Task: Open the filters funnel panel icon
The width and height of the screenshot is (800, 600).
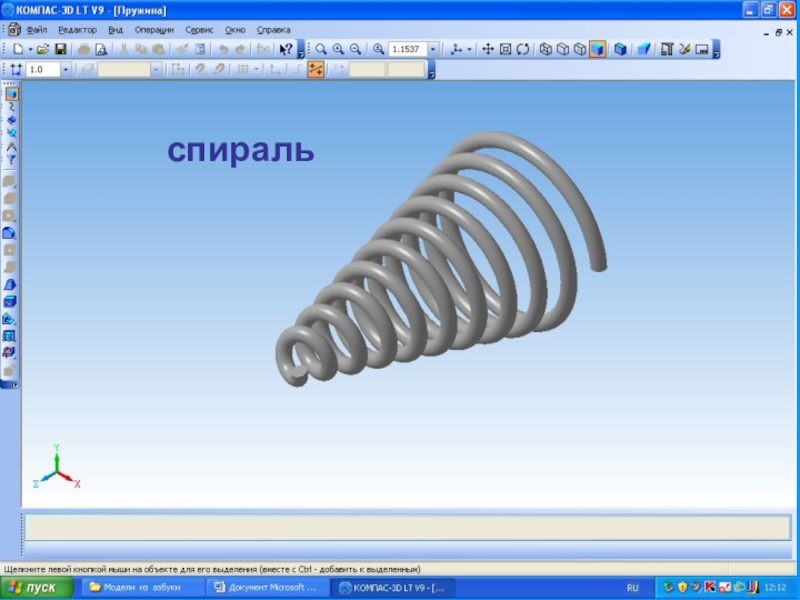Action: (x=12, y=160)
